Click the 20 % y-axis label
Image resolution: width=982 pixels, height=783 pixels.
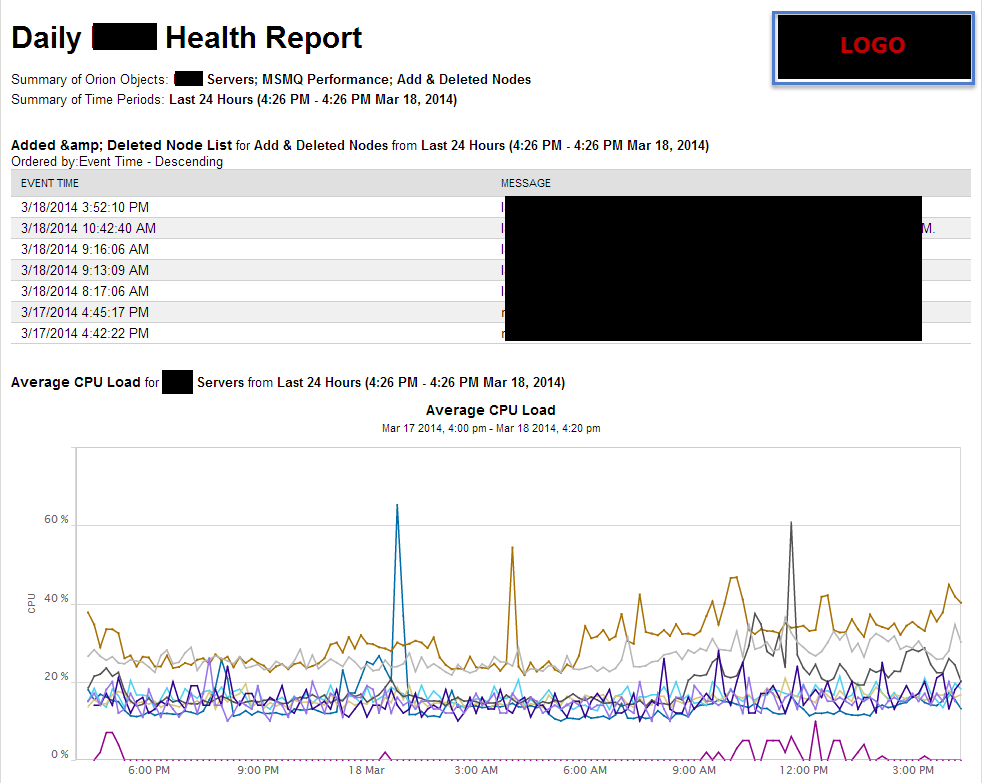[x=56, y=677]
